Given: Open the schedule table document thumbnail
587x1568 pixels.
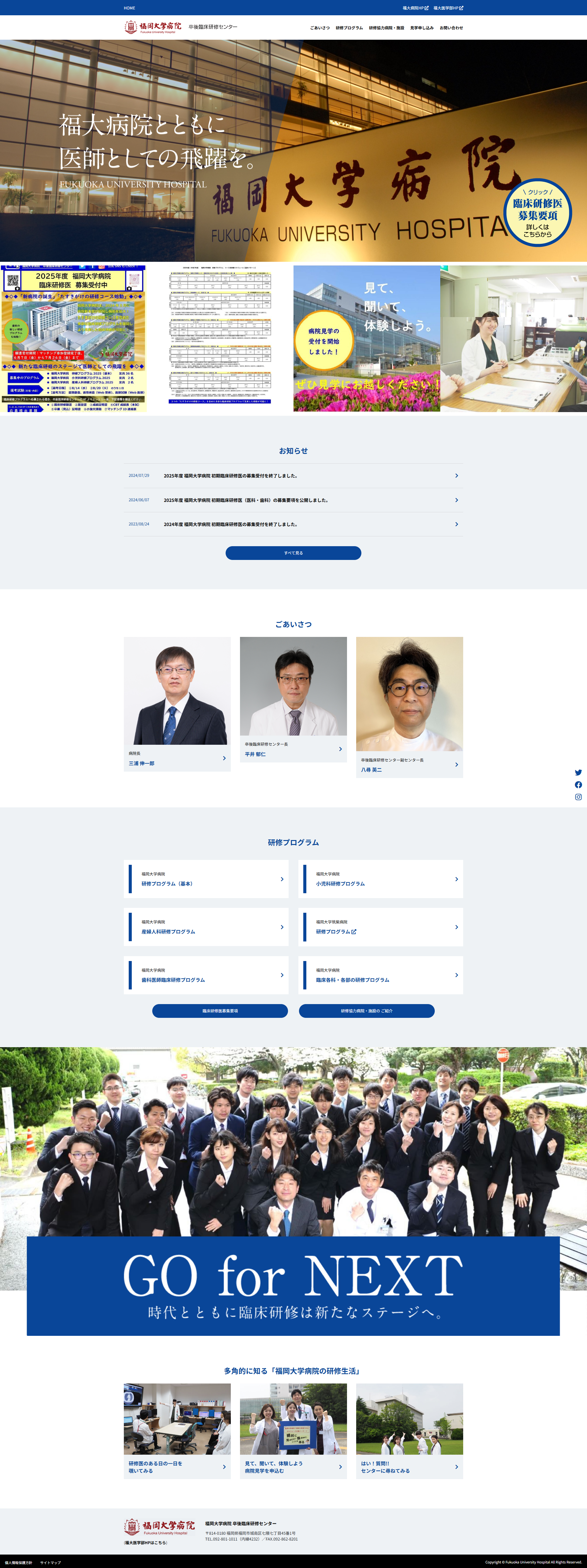Looking at the screenshot, I should point(220,338).
